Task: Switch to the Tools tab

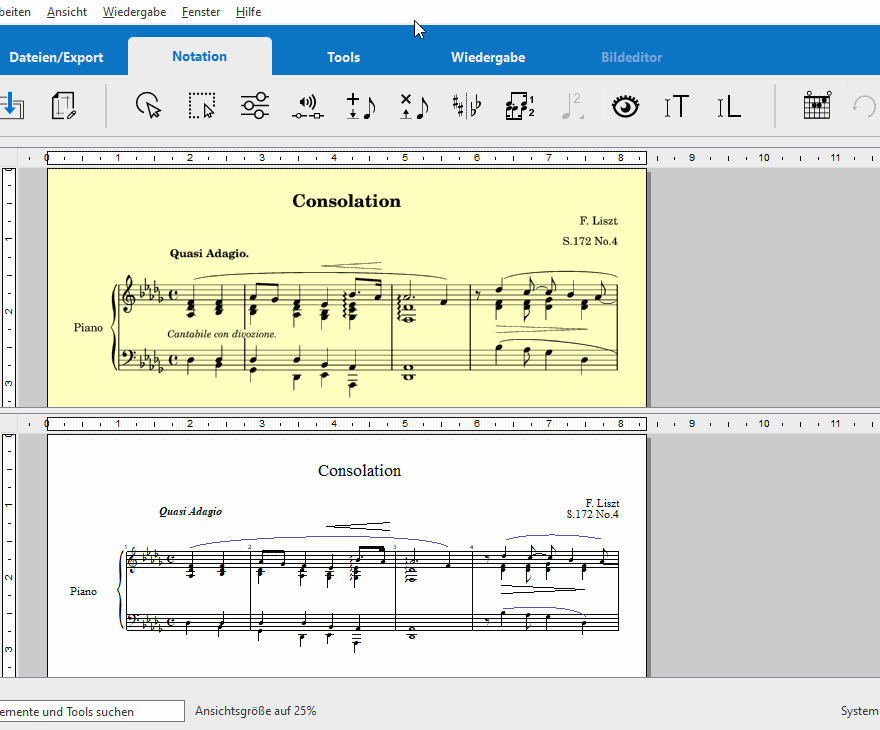Action: [343, 57]
